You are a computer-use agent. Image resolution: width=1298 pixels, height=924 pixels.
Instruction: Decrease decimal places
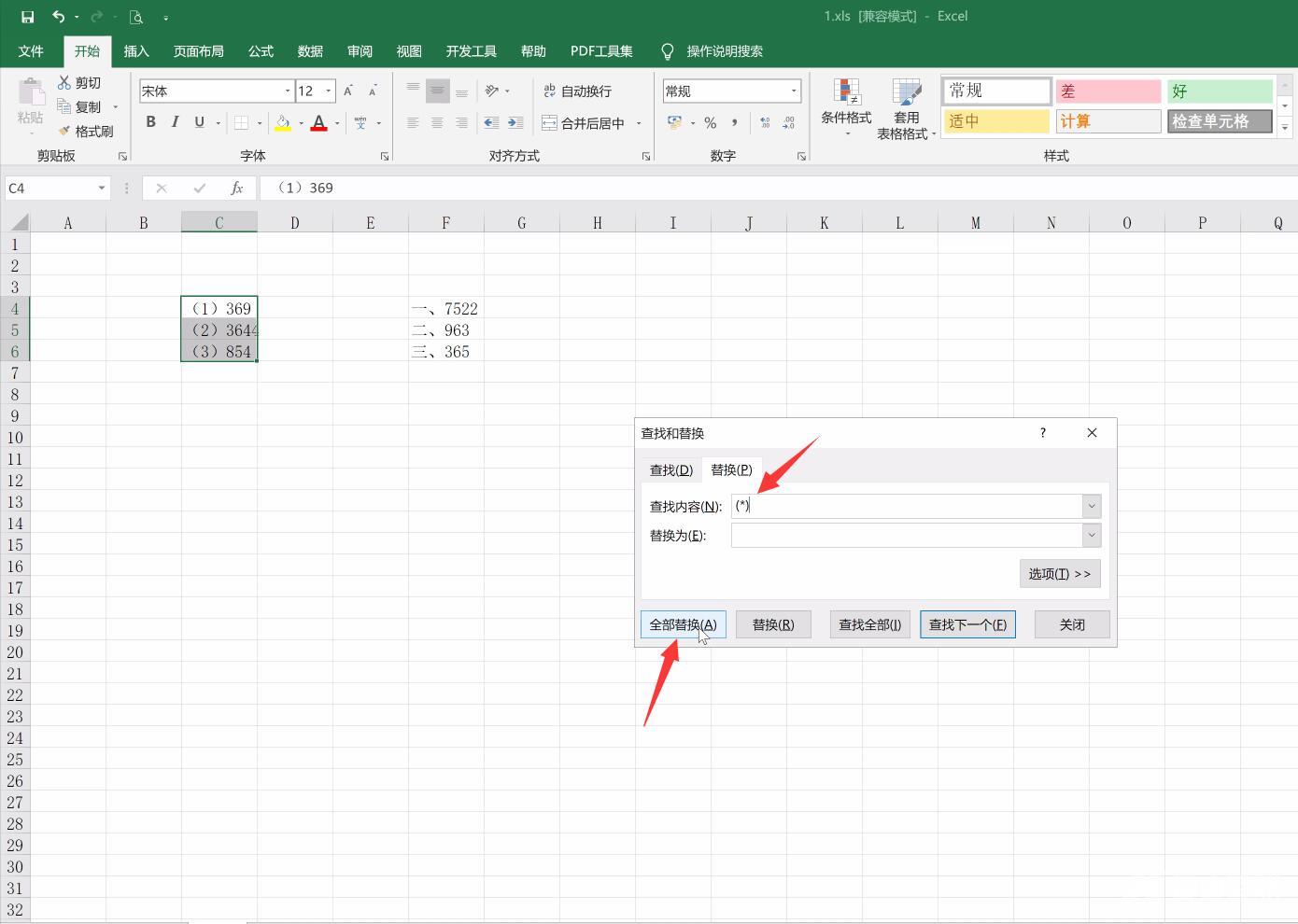click(x=789, y=122)
